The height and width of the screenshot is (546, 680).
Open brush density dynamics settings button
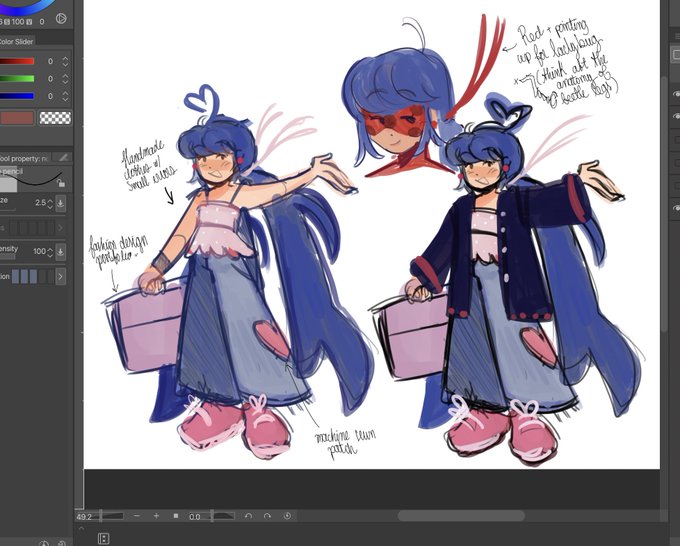point(61,252)
